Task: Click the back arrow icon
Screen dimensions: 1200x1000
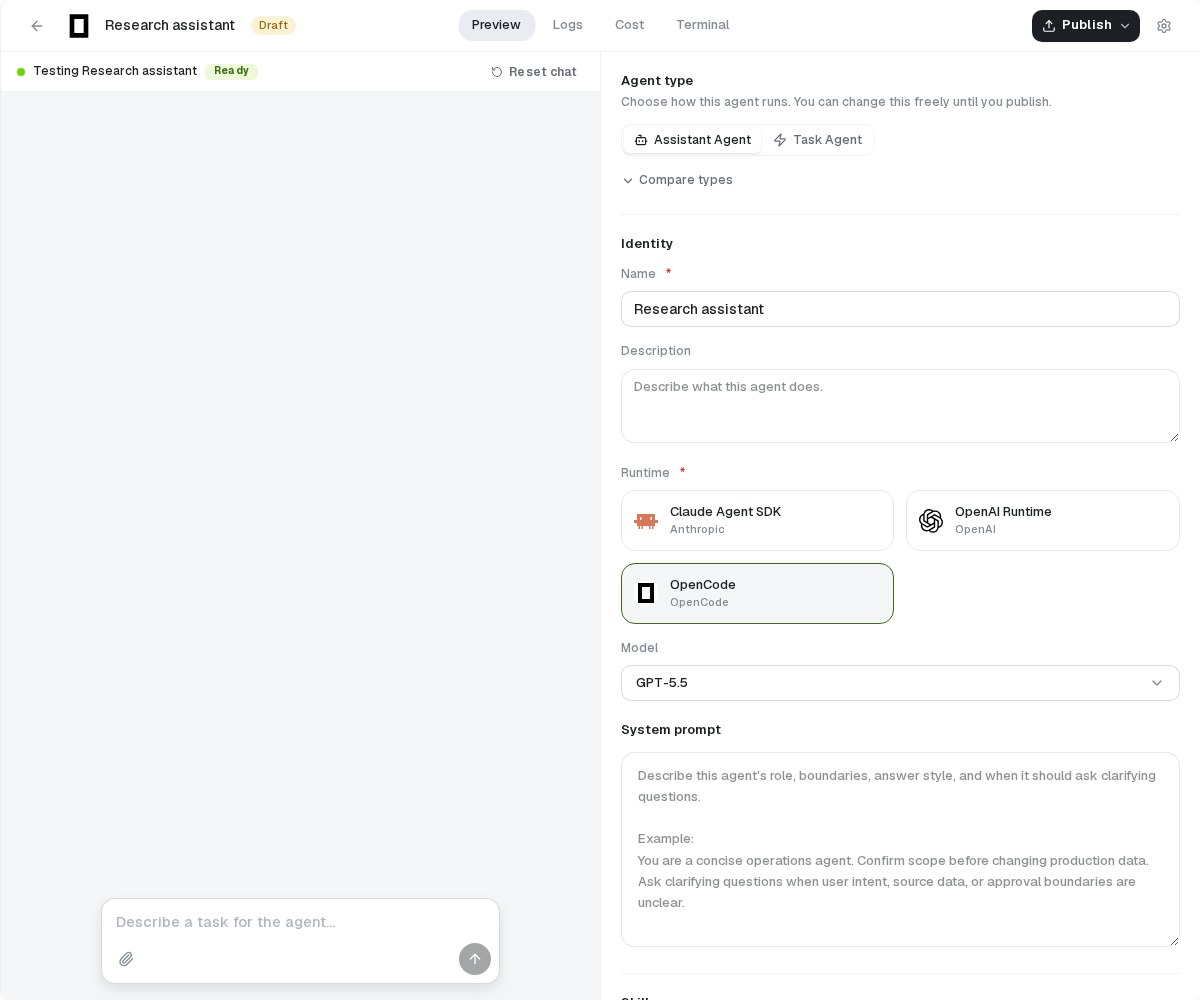Action: (x=37, y=26)
